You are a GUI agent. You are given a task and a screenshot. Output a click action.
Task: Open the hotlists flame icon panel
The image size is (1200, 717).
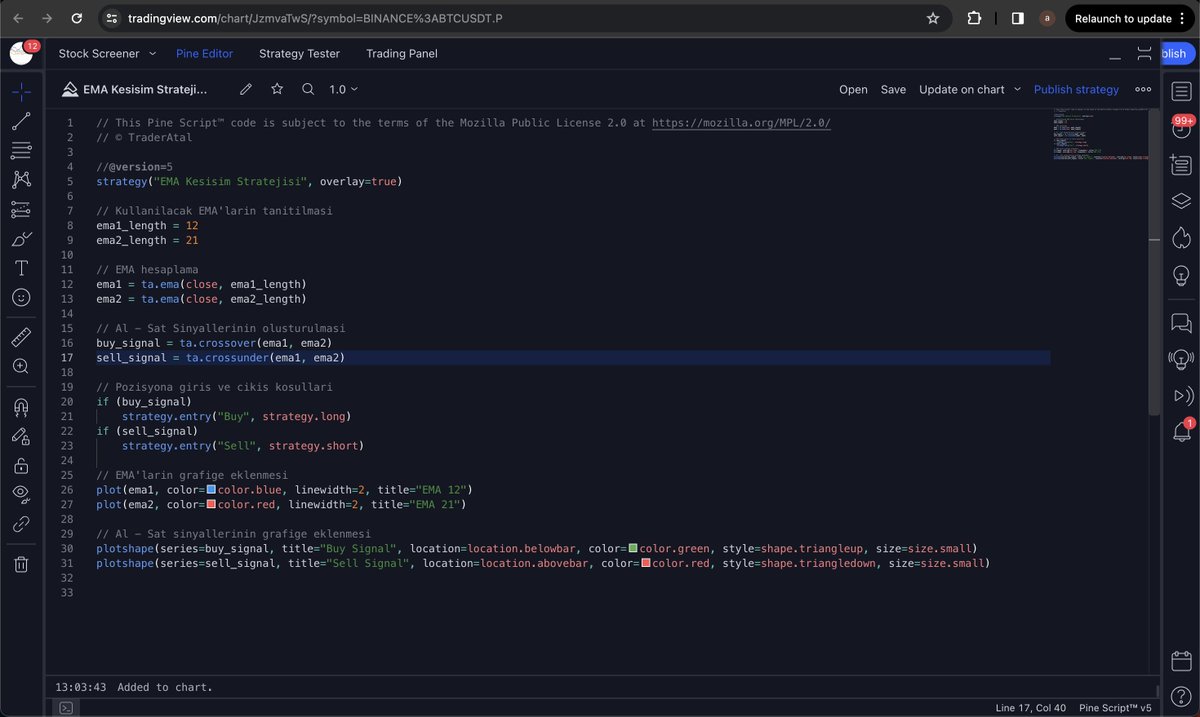point(1181,238)
